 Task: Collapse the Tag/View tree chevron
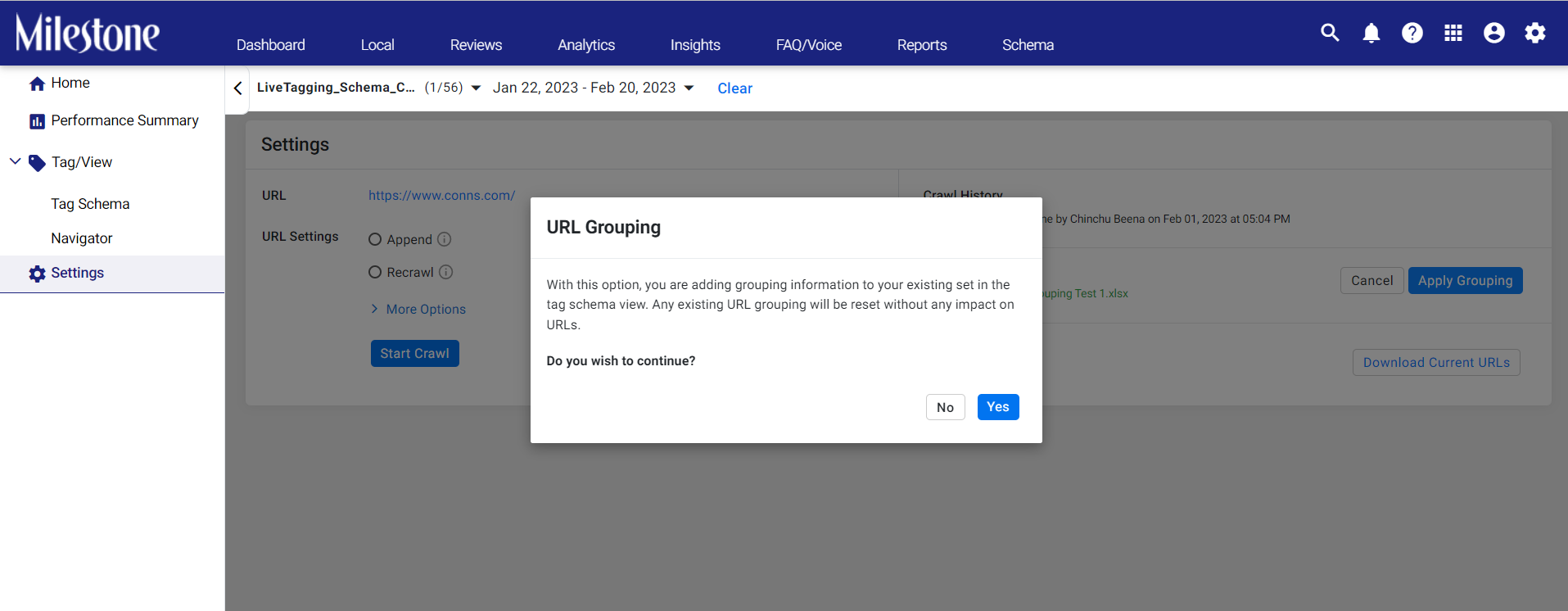click(15, 161)
